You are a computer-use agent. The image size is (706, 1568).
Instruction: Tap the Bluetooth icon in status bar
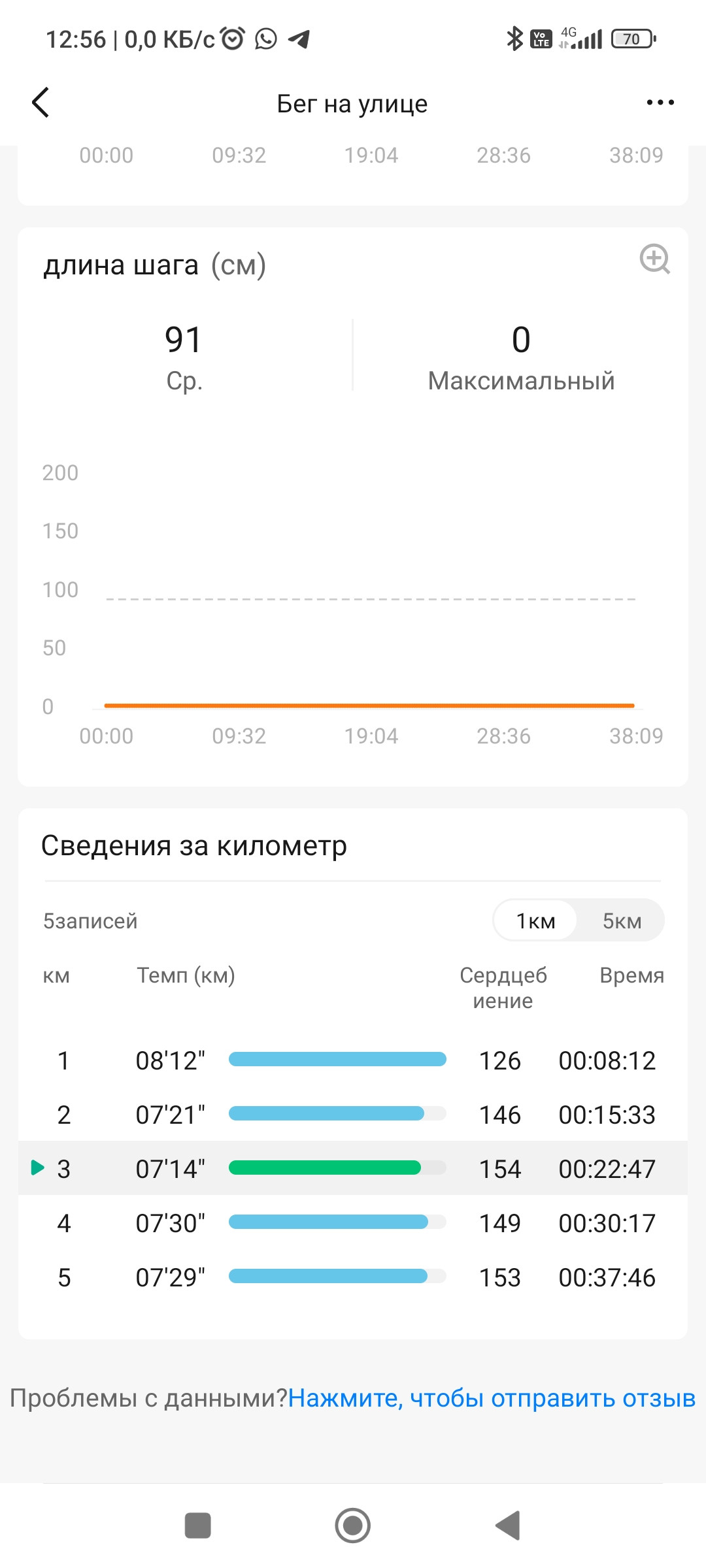click(515, 39)
